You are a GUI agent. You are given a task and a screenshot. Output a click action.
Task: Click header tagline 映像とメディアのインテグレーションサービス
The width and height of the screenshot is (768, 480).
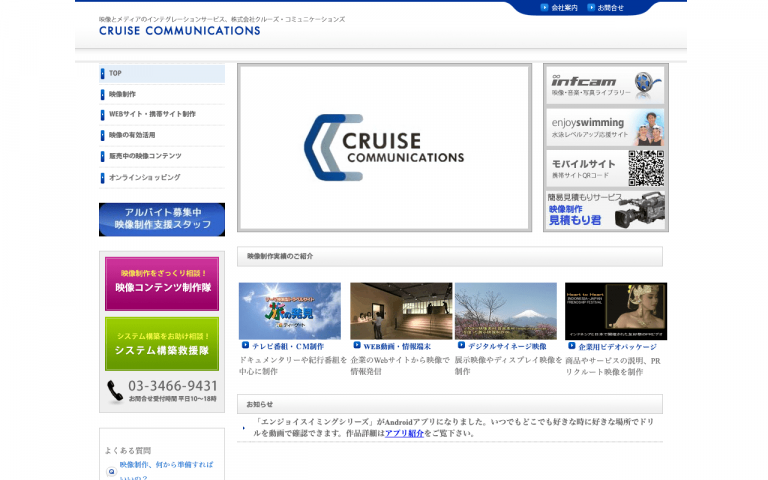pyautogui.click(x=222, y=20)
